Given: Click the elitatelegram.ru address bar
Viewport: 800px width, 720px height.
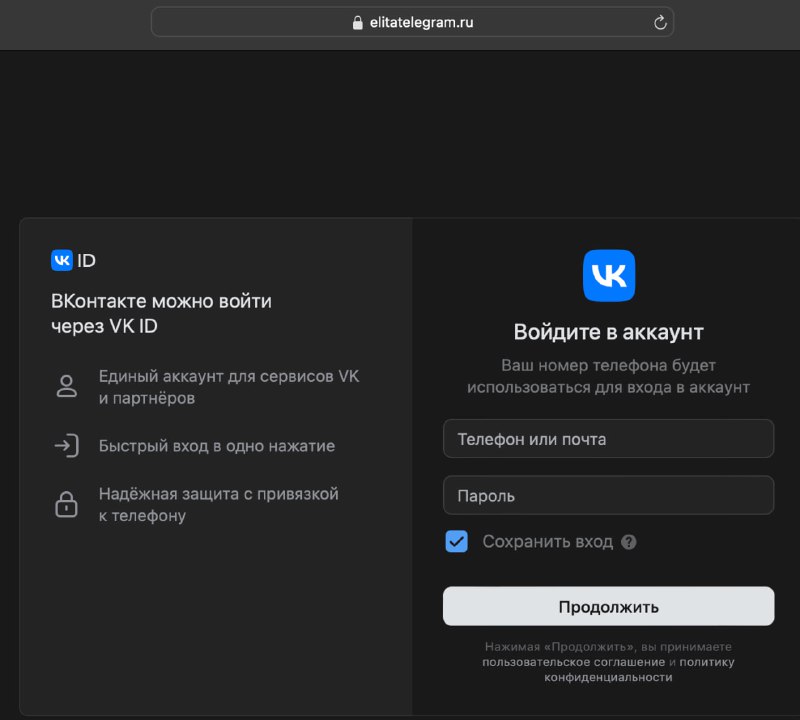Looking at the screenshot, I should point(412,22).
